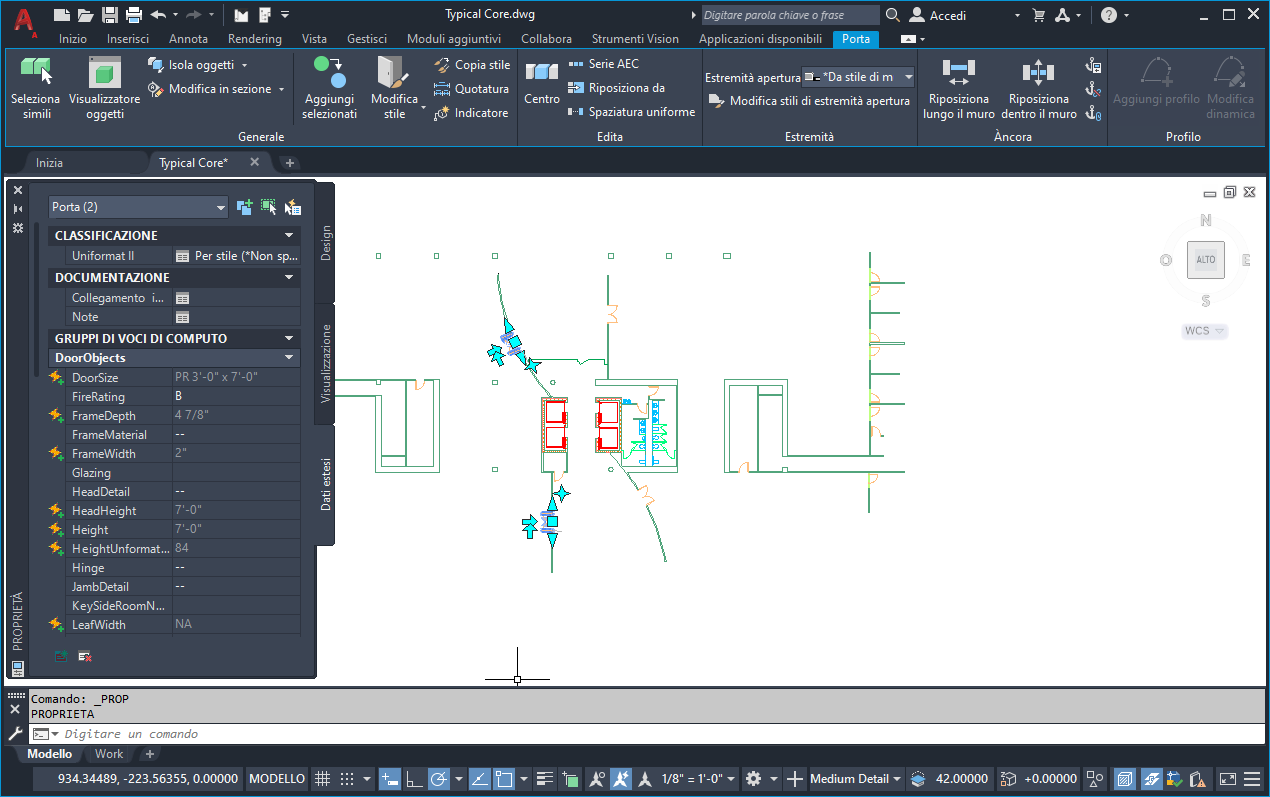
Task: Click the Accedi sign-in button
Action: (938, 15)
